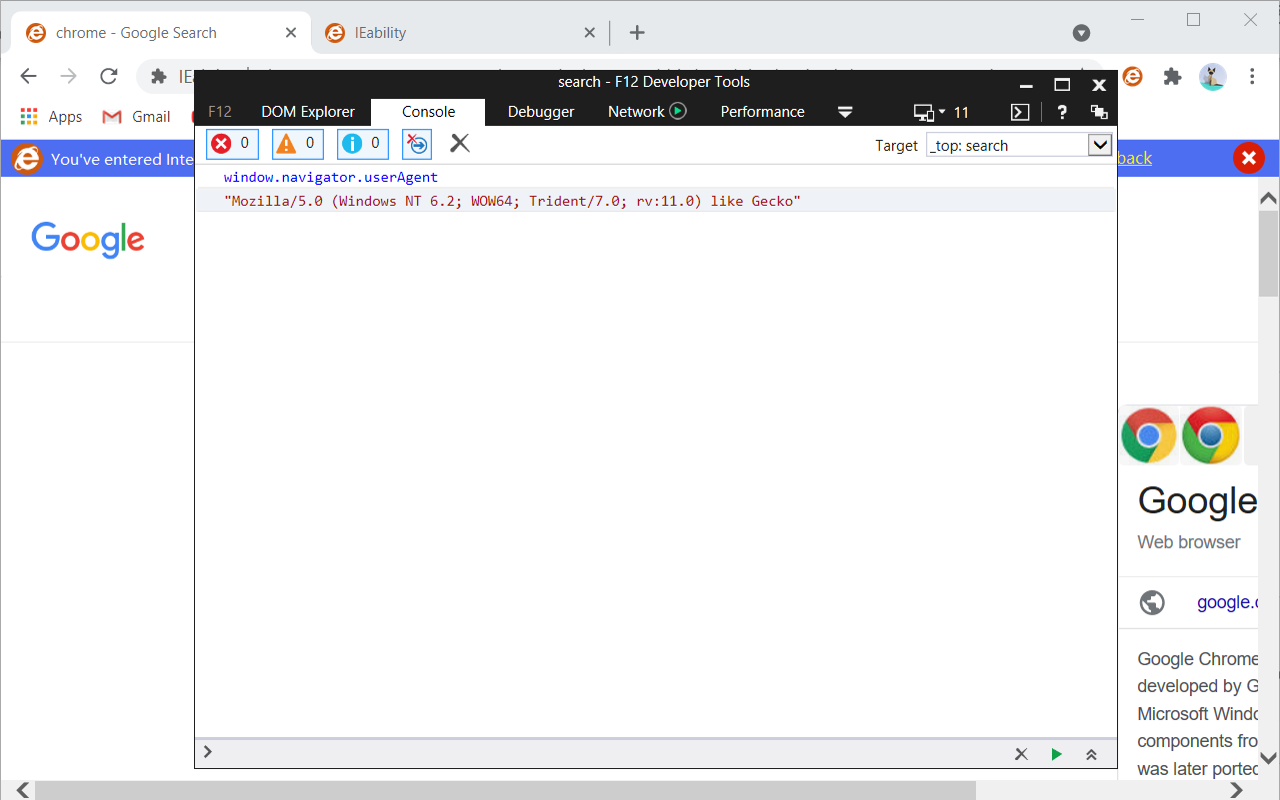This screenshot has height=800, width=1280.
Task: Switch to the Debugger tab
Action: (541, 112)
